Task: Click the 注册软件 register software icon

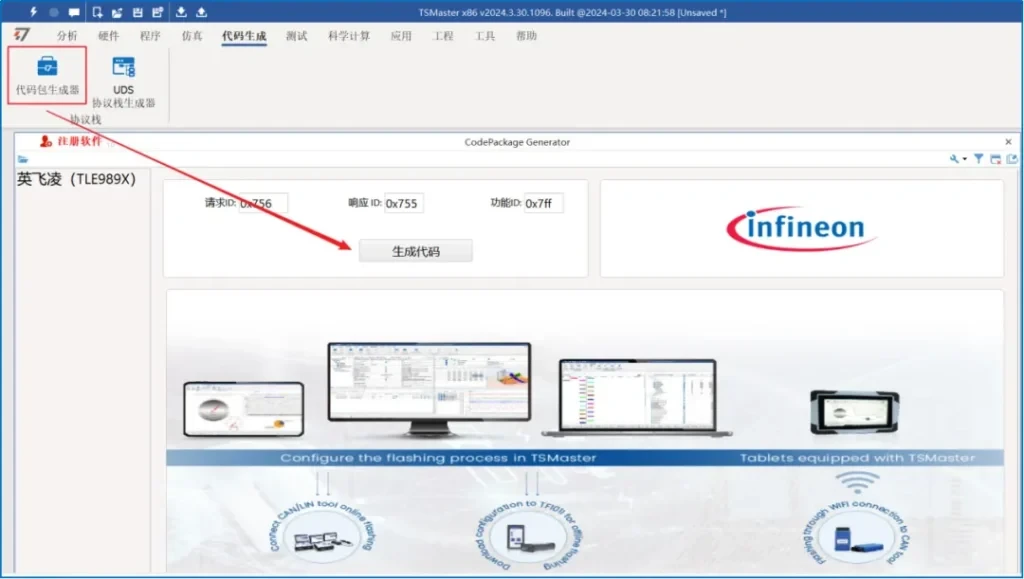Action: (x=44, y=142)
